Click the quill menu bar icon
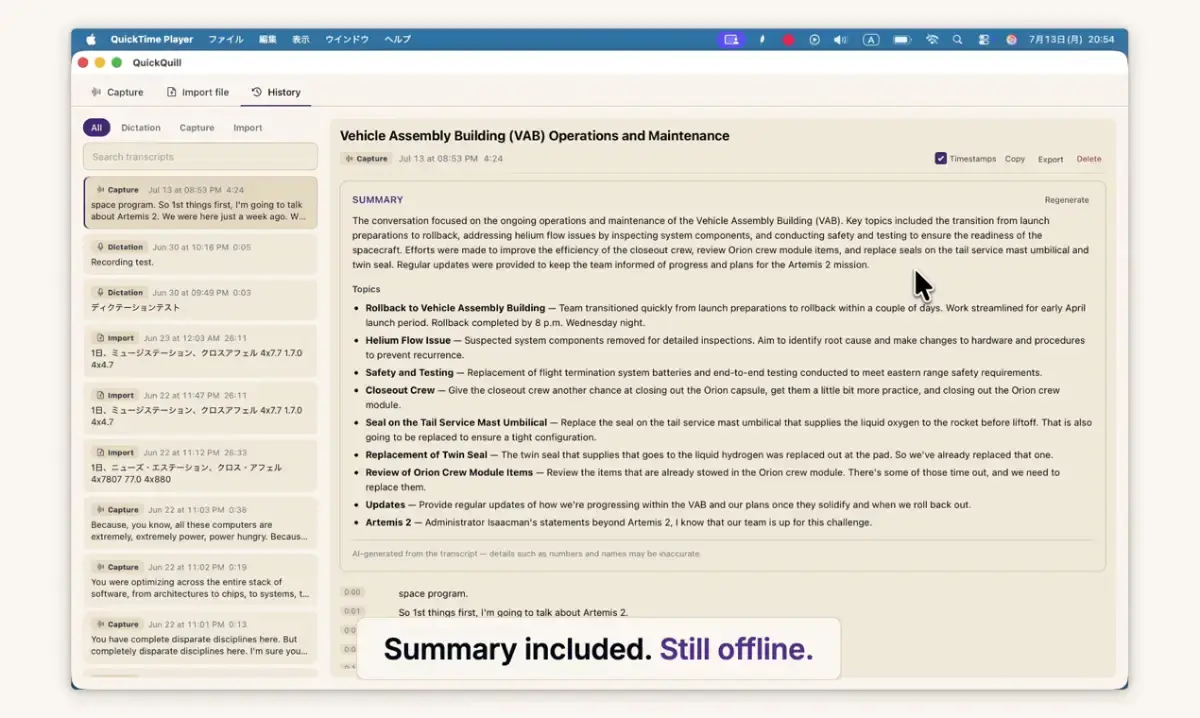This screenshot has height=718, width=1200. click(762, 40)
